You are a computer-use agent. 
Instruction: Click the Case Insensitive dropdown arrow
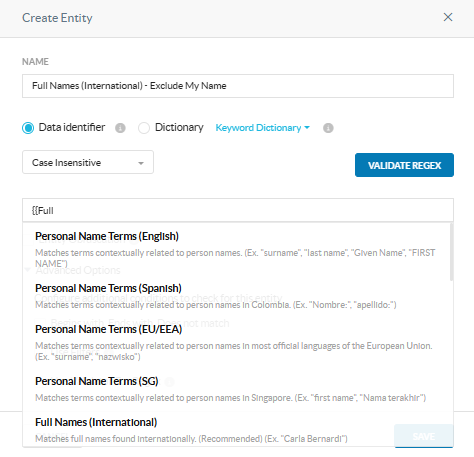point(141,163)
